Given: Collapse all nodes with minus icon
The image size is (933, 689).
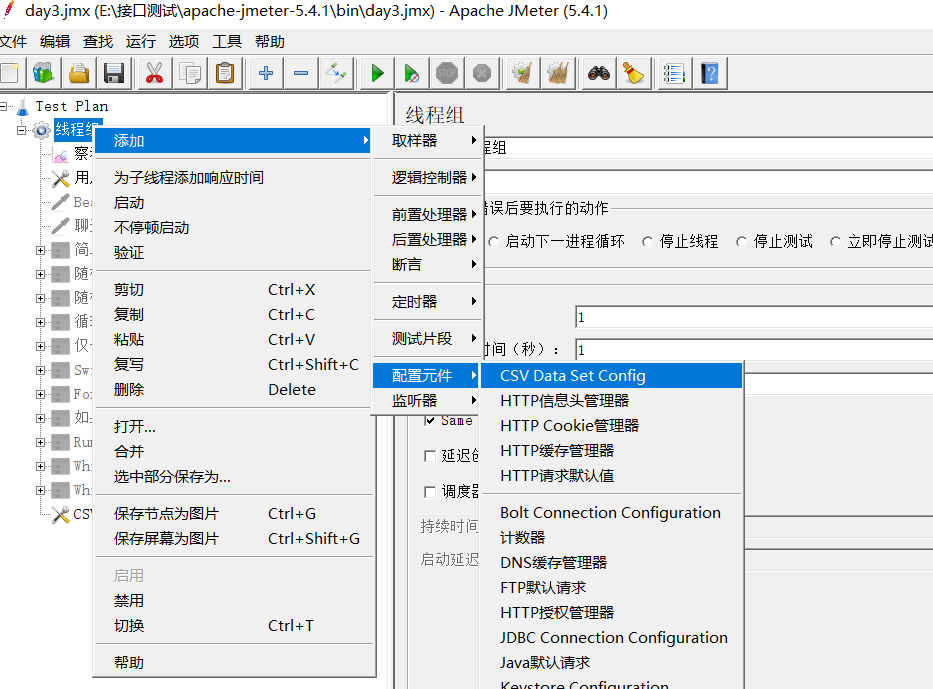Looking at the screenshot, I should click(x=301, y=73).
